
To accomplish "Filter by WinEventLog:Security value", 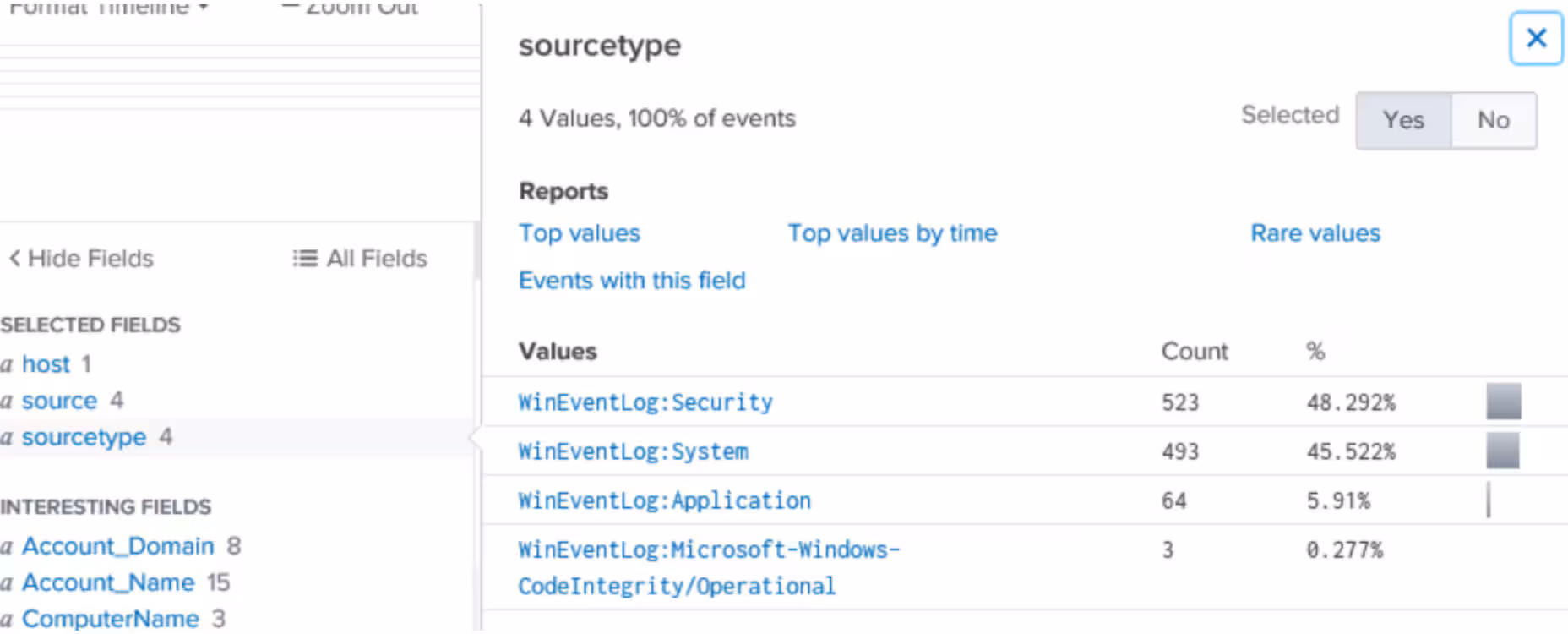I will (645, 402).
